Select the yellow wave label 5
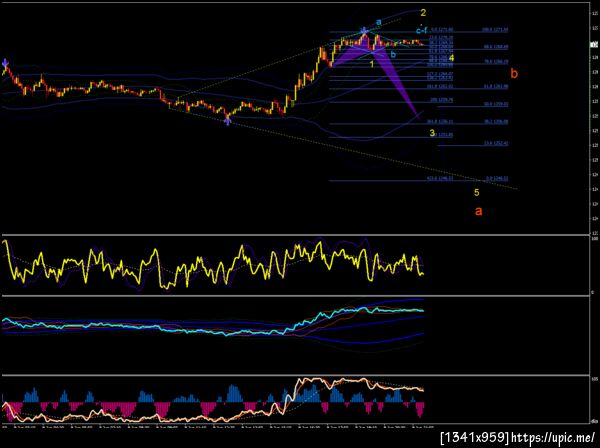Screen dimensions: 600x448 pos(476,192)
